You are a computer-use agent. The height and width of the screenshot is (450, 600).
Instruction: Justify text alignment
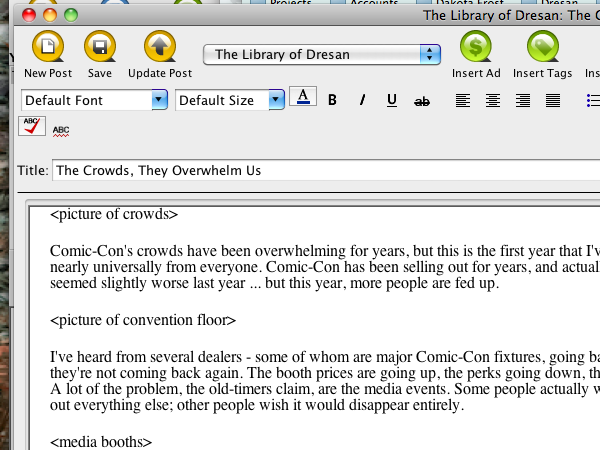[553, 101]
